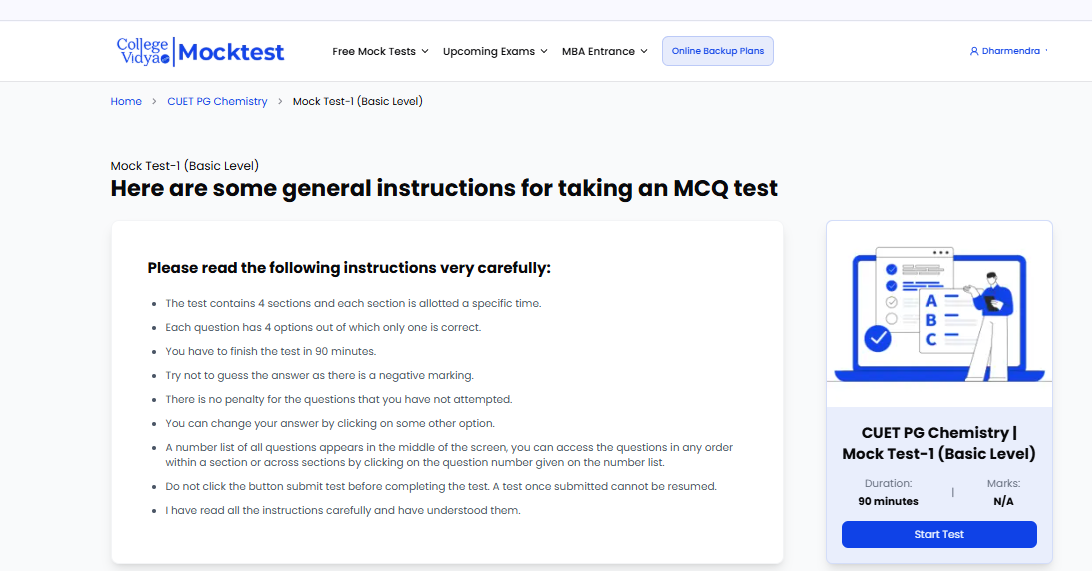Click the first breadcrumb separator arrow after Home
1092x571 pixels.
coord(154,102)
